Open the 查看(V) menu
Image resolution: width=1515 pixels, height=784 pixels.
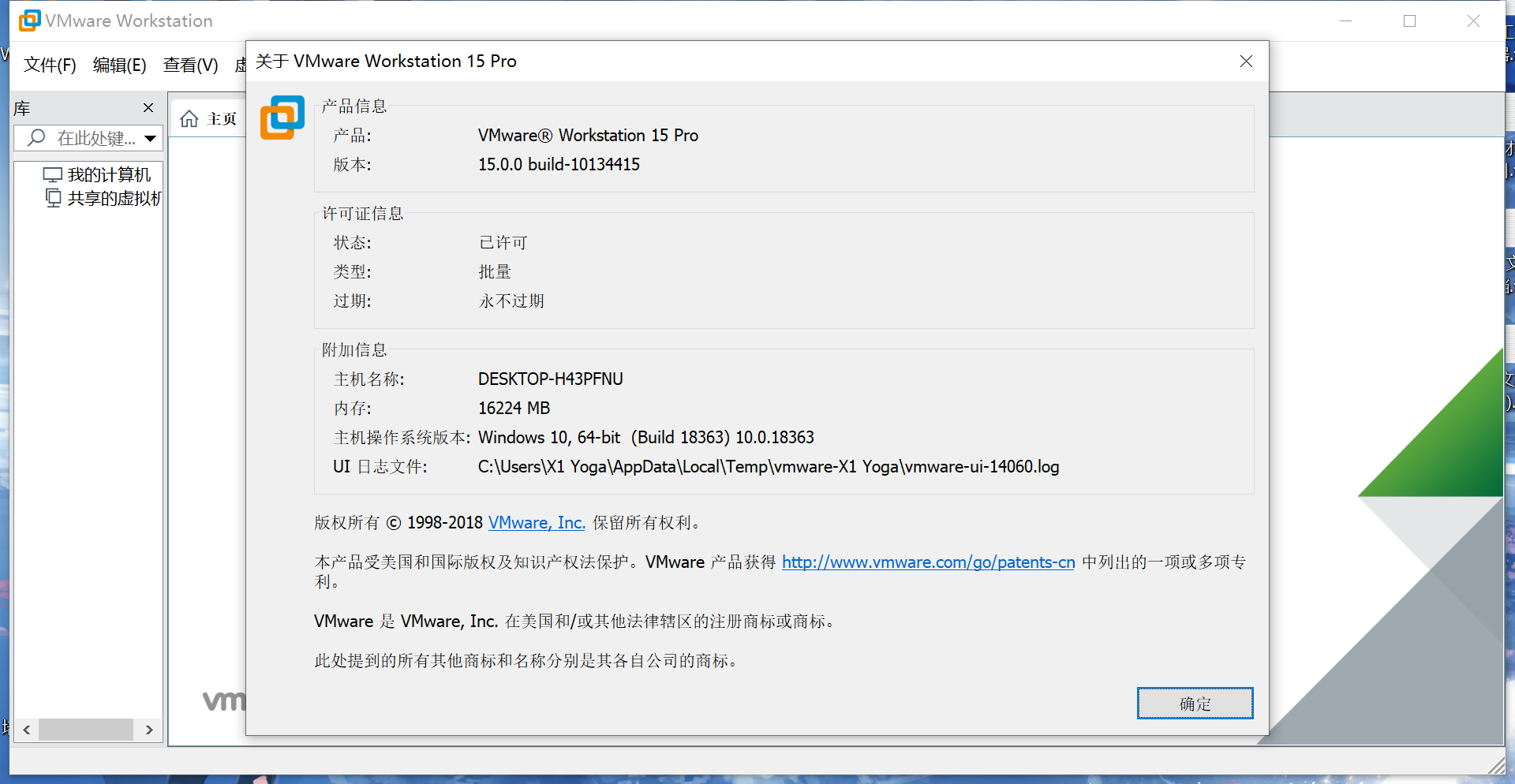[190, 65]
